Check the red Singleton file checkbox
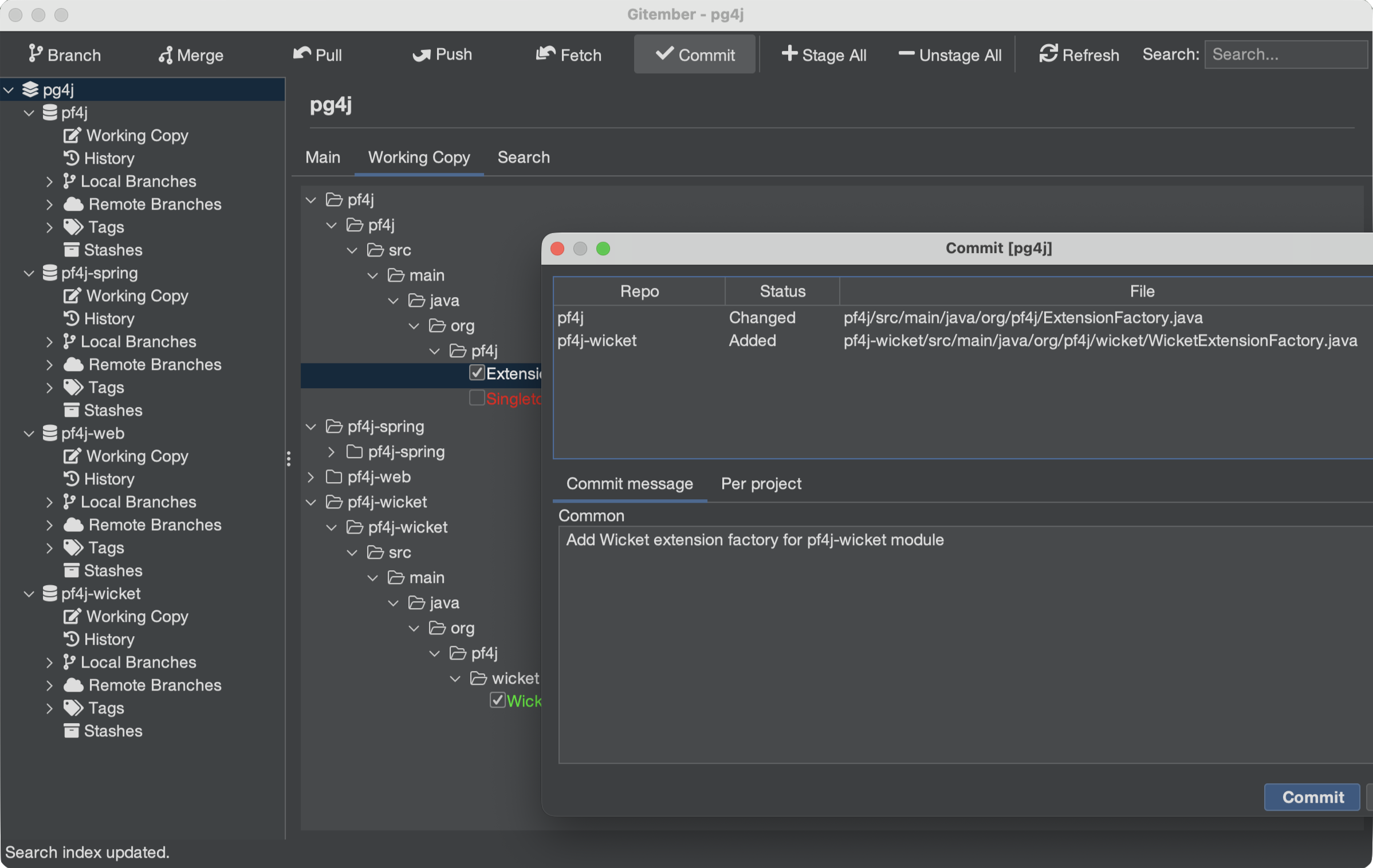 point(477,398)
